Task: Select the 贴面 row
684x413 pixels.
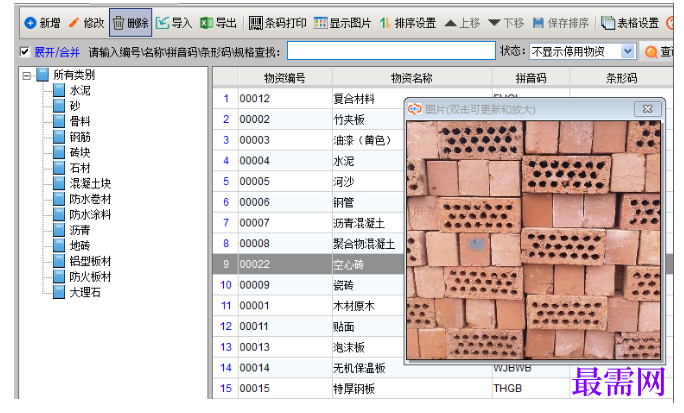Action: click(x=308, y=326)
